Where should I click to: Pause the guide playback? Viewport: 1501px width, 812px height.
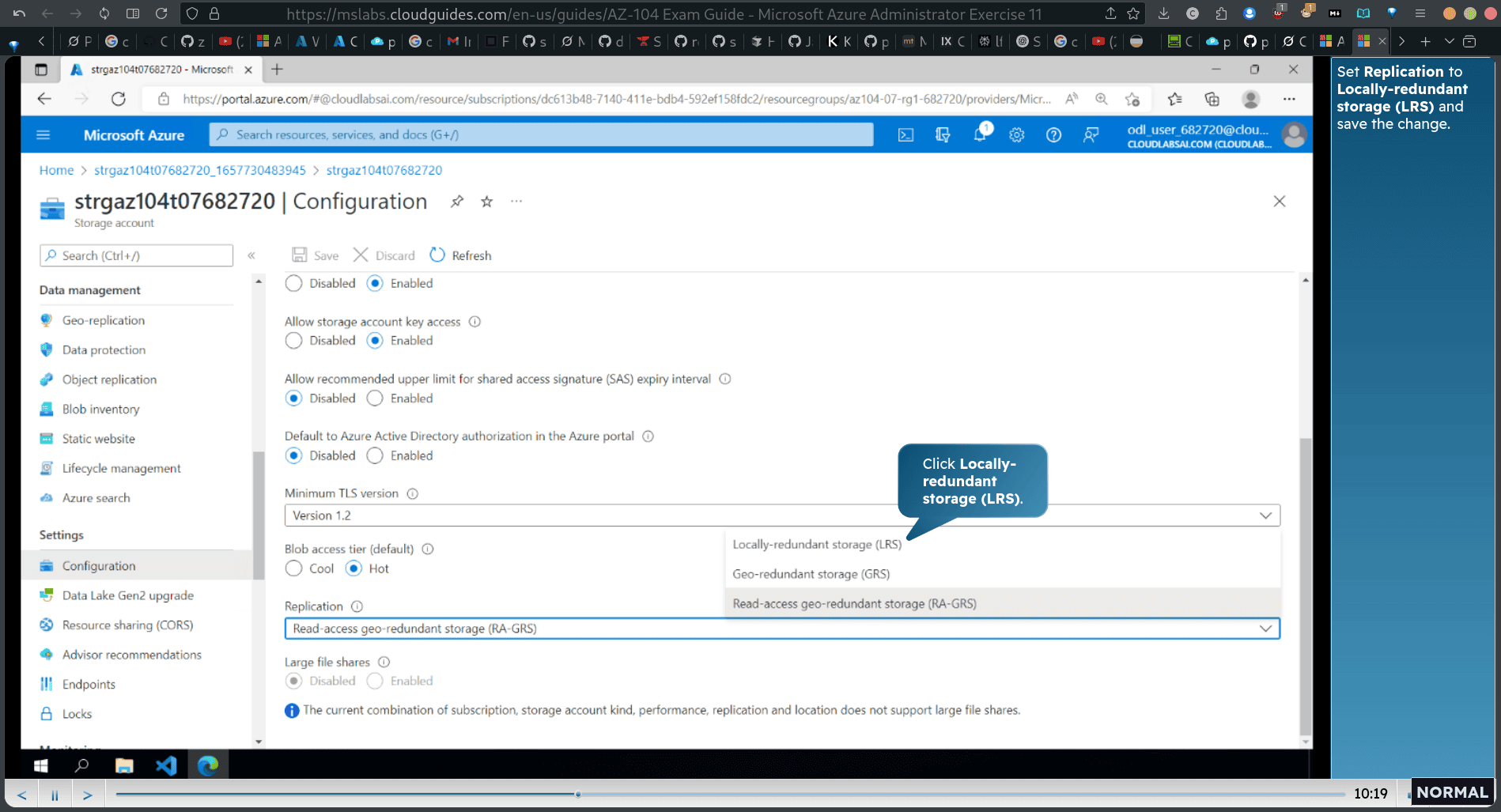click(55, 795)
